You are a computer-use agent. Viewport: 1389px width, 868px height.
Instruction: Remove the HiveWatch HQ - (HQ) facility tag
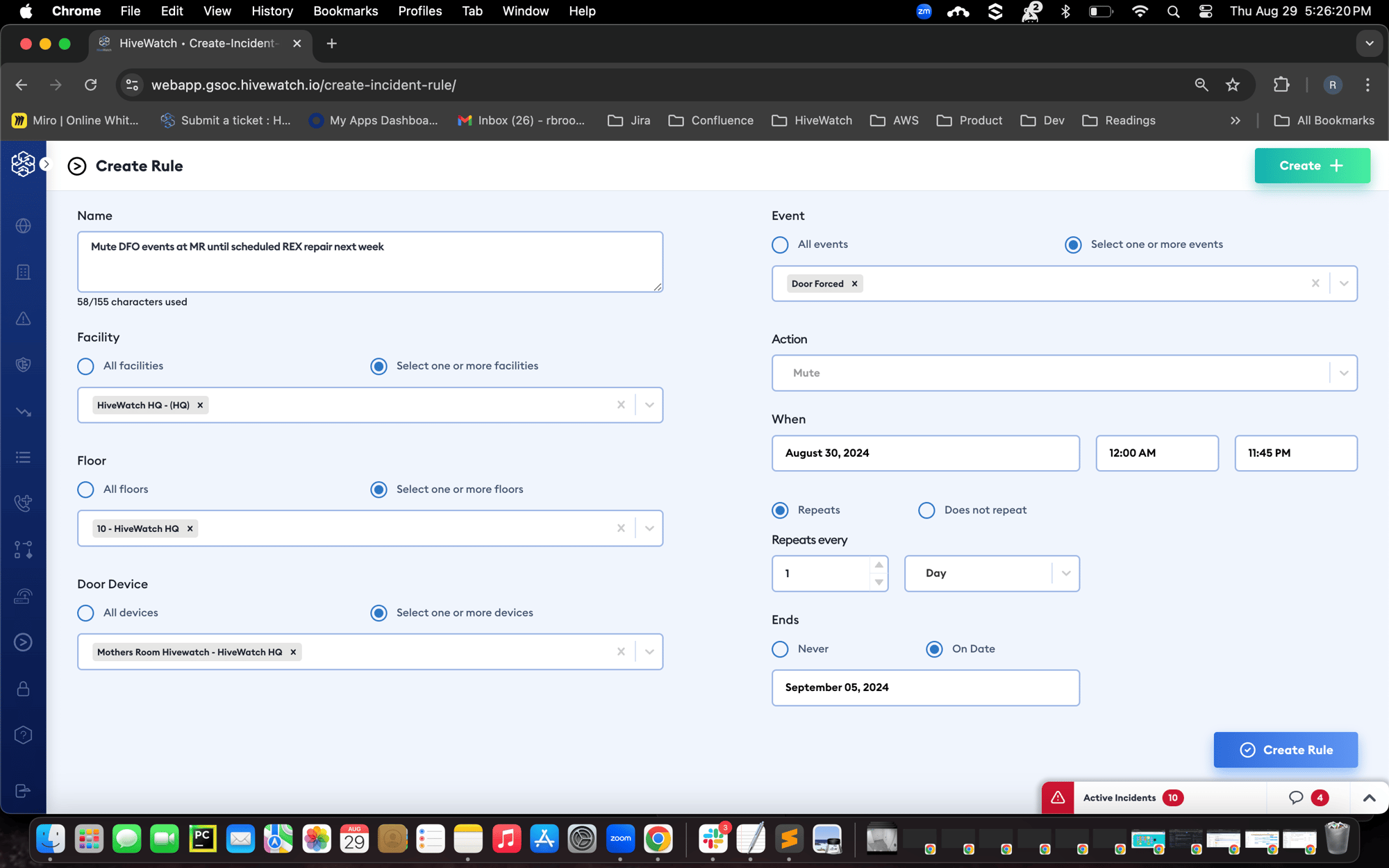[200, 405]
